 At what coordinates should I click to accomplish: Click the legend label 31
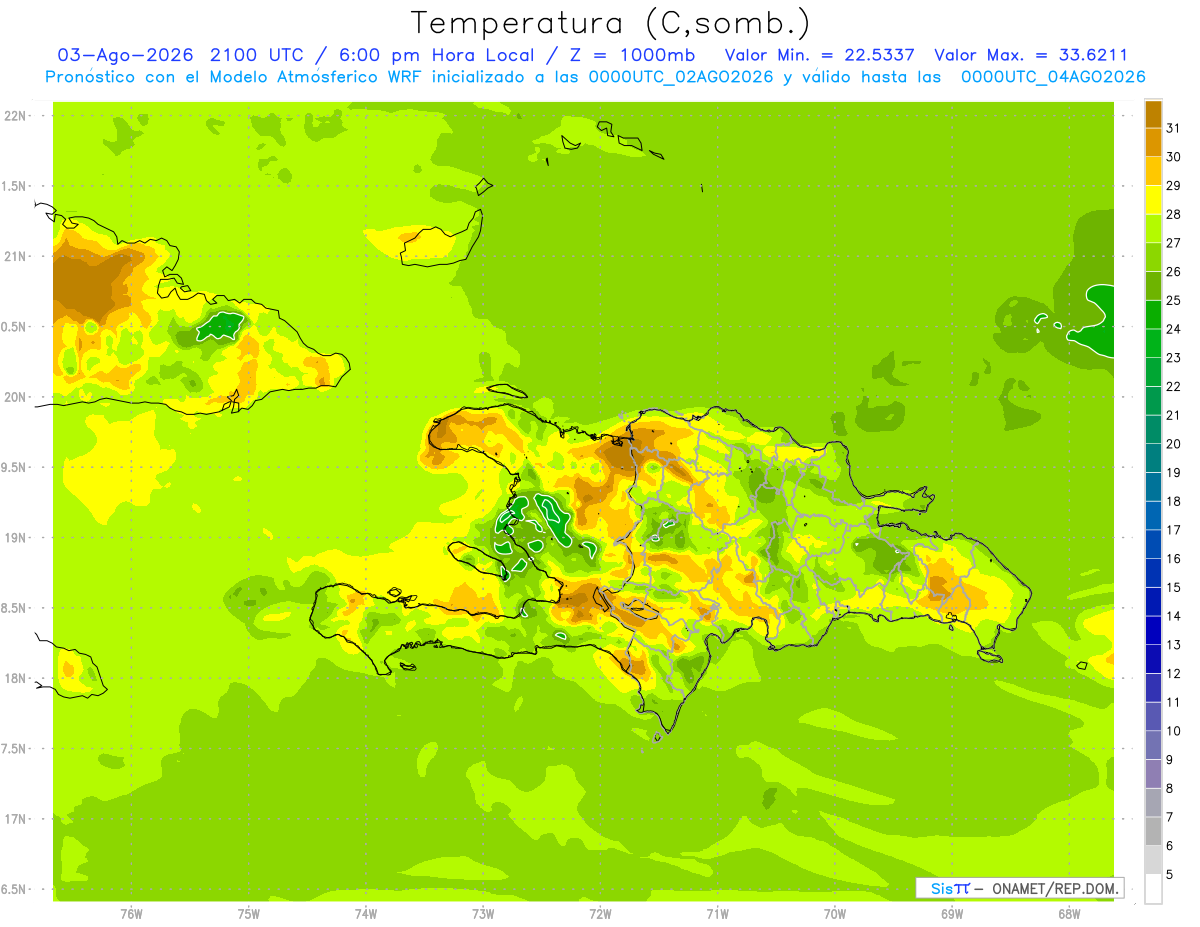click(x=1173, y=128)
